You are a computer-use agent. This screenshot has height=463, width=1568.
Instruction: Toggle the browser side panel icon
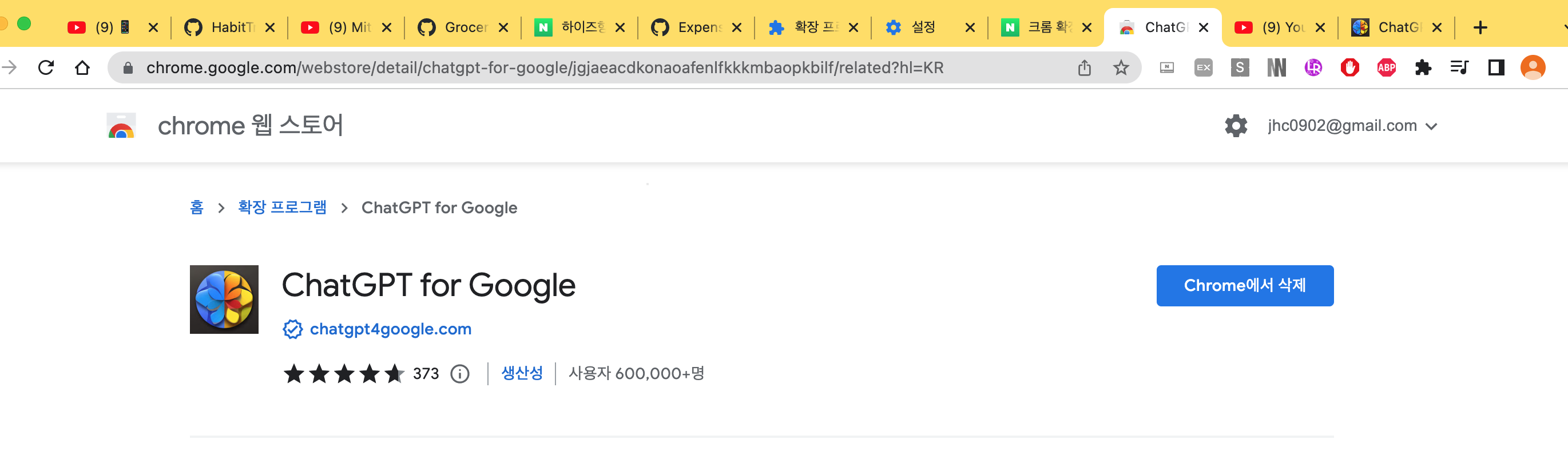[1496, 67]
